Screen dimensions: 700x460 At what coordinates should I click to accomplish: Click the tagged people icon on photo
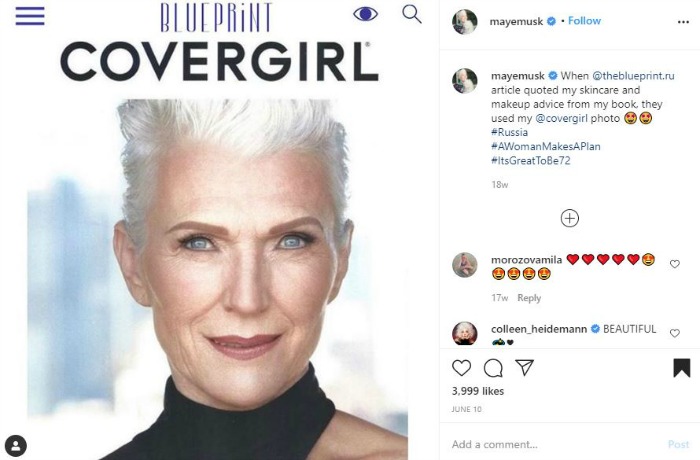(16, 445)
